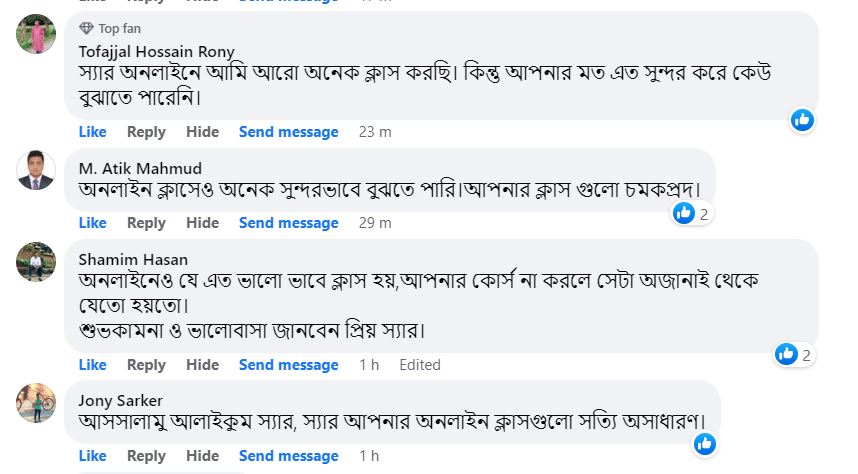Viewport: 858px width, 474px height.
Task: Hide Tofajjal Hossain Rony's comment
Action: coord(202,132)
